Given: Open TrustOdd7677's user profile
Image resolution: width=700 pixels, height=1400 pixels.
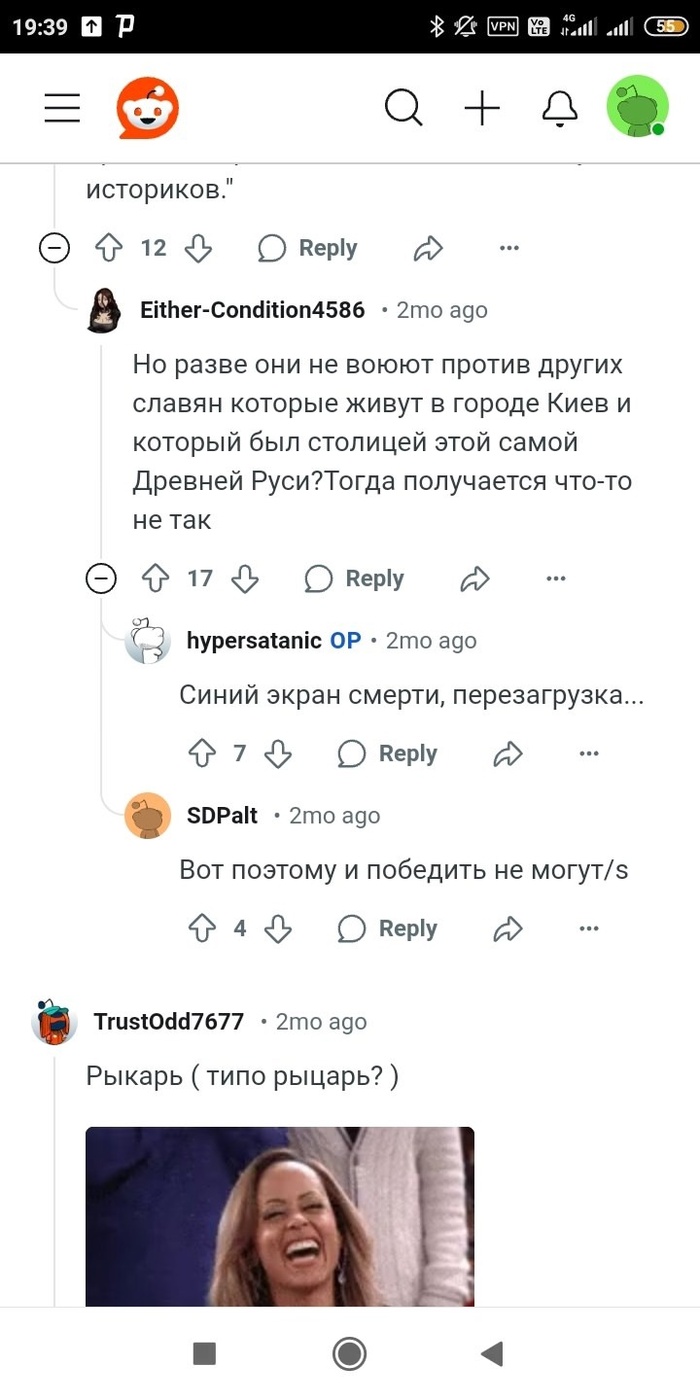Looking at the screenshot, I should 168,1021.
